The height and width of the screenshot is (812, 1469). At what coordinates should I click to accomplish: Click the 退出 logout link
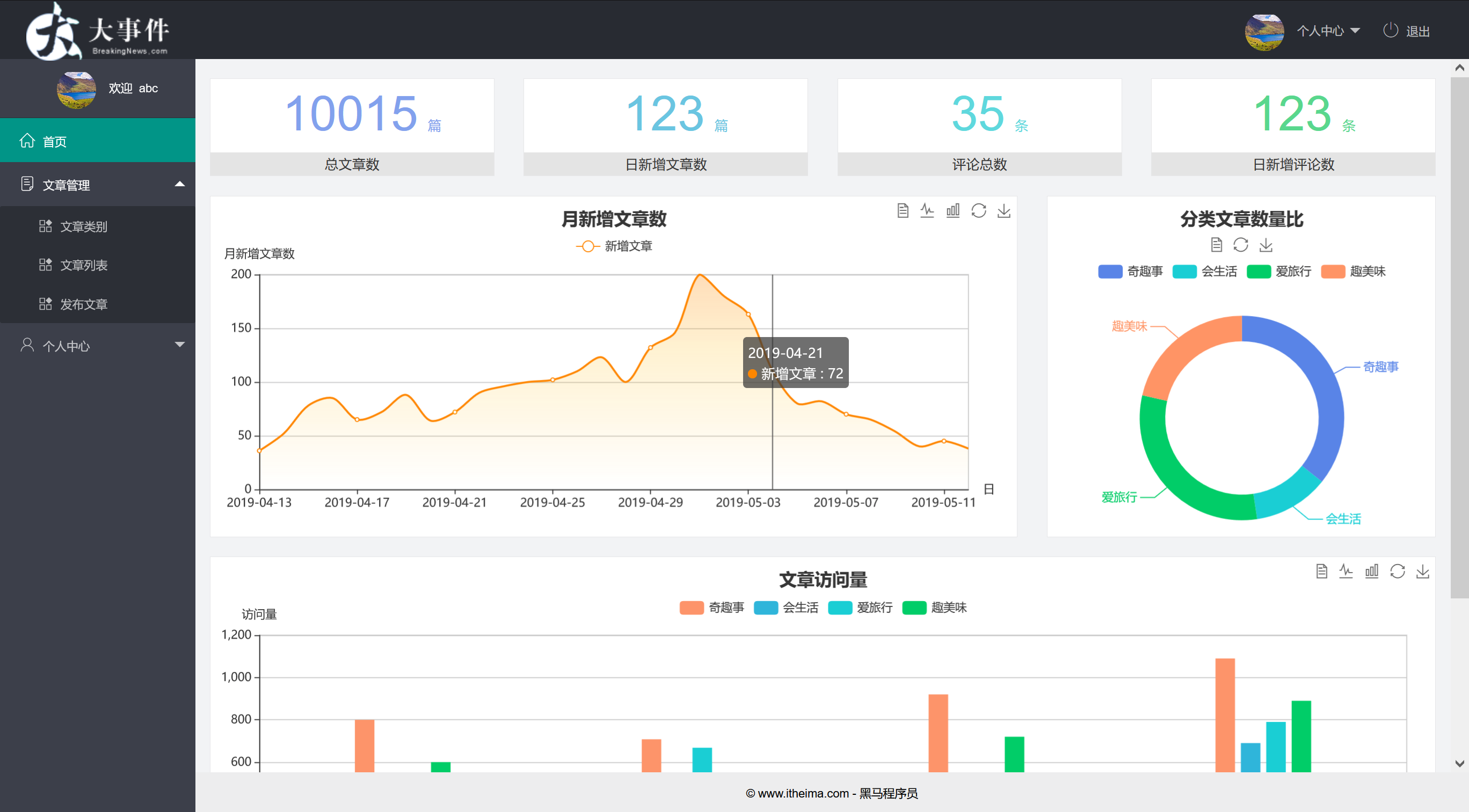[x=1417, y=31]
